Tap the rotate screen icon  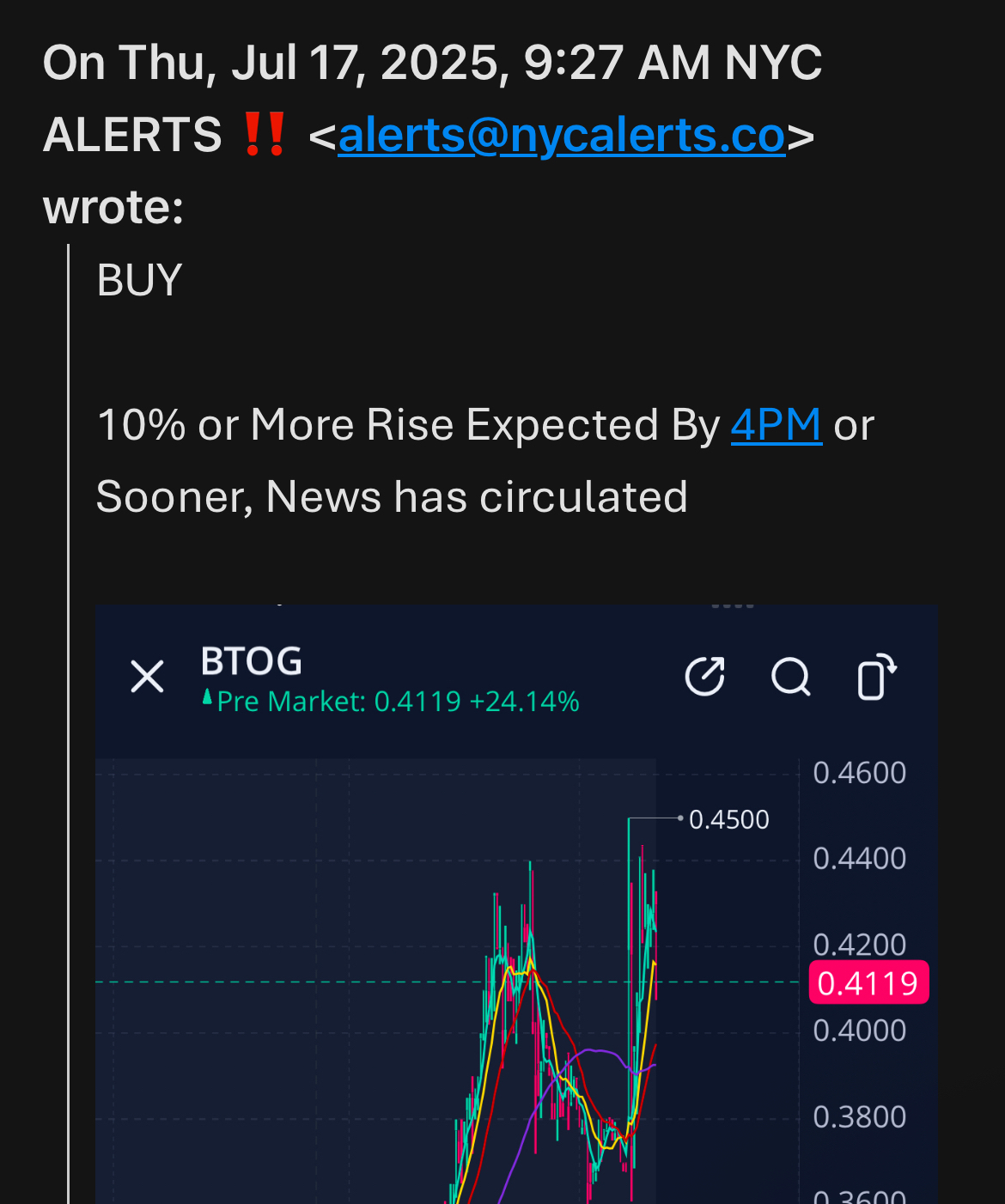pos(876,677)
